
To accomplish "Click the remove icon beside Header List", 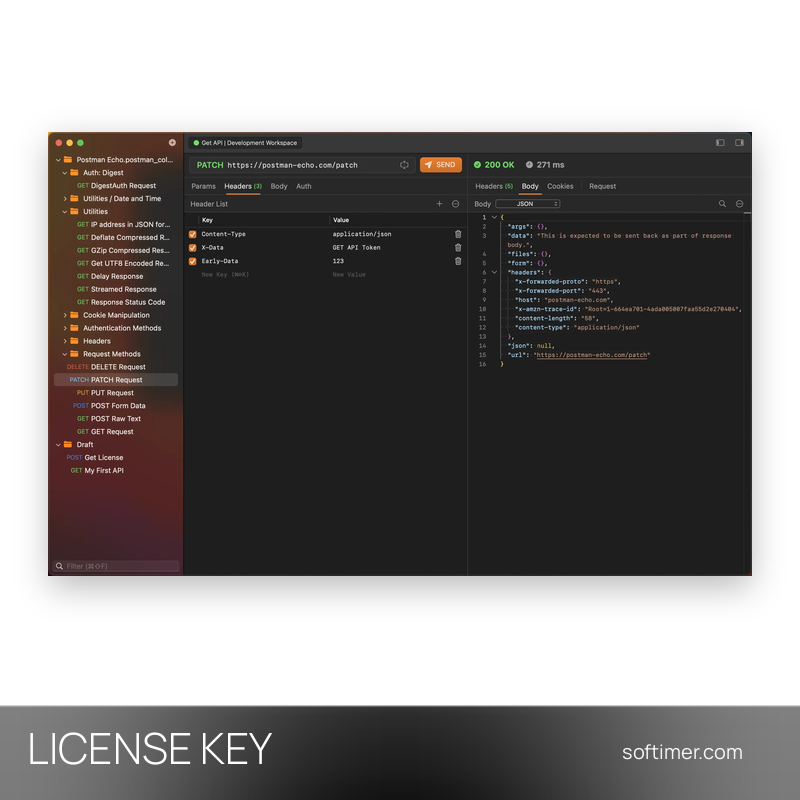I will (x=456, y=204).
